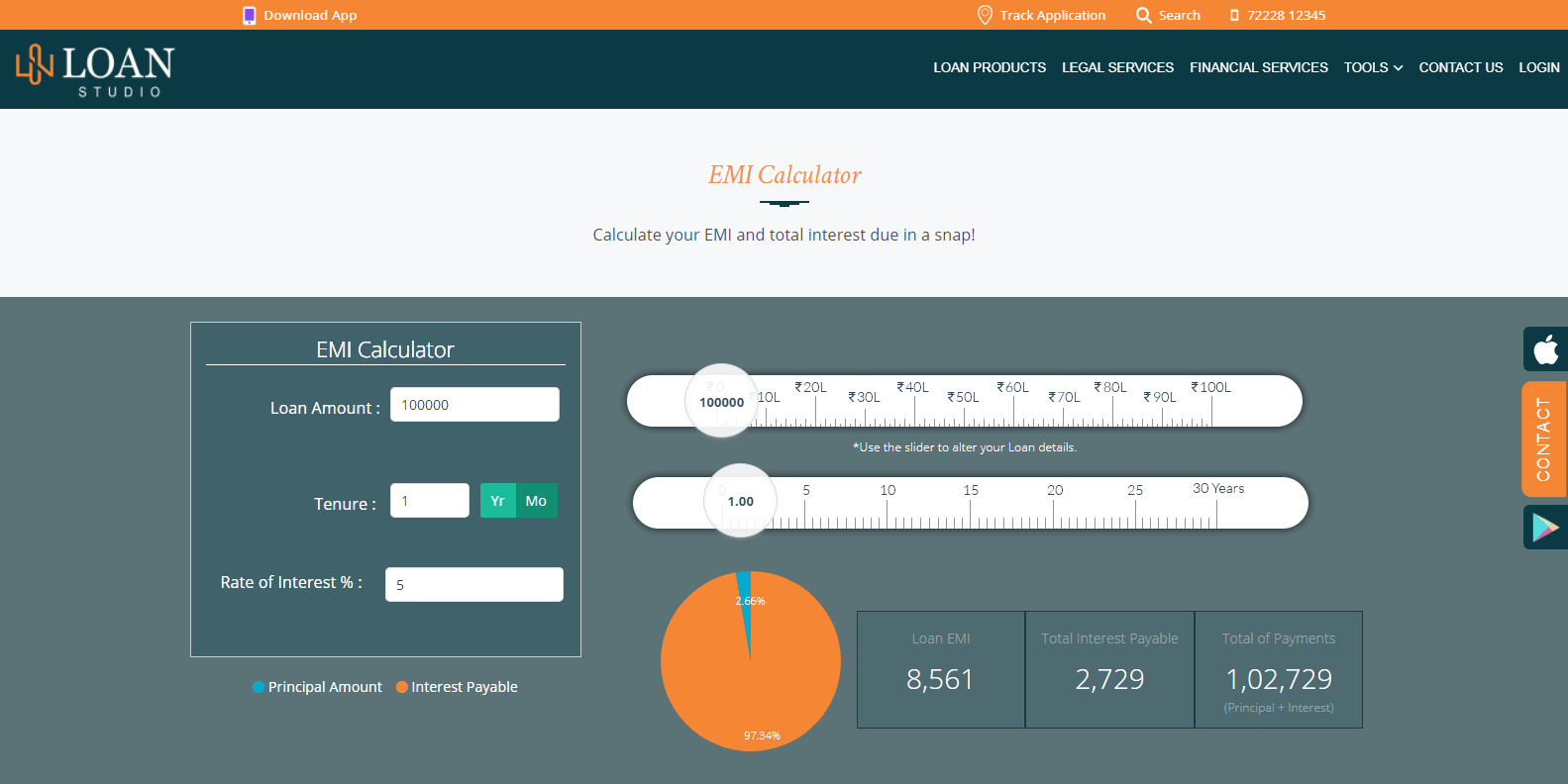The image size is (1568, 784).
Task: Open the orange Contact side tab
Action: [1543, 440]
